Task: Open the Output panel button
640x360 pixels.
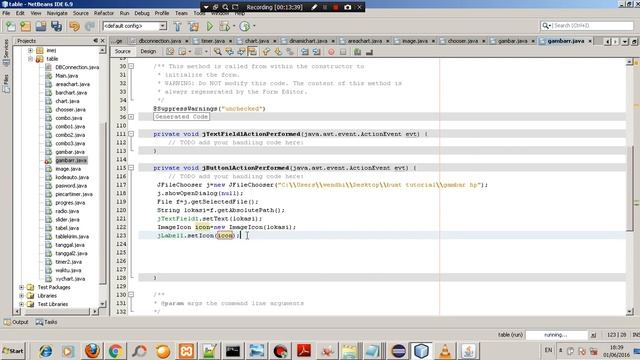Action: click(x=16, y=322)
